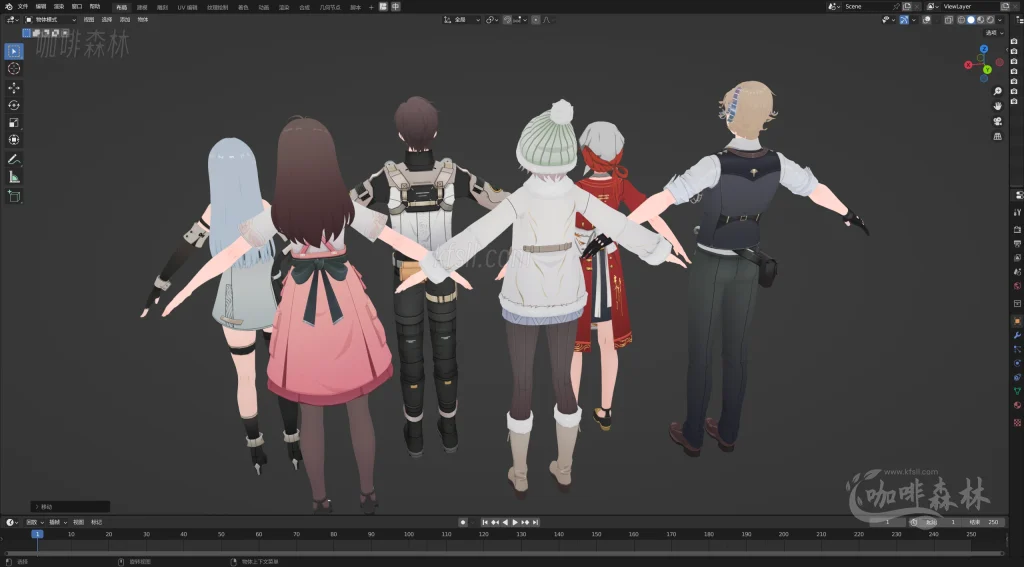Click the zoom magnifier viewport navigation icon
The height and width of the screenshot is (567, 1024).
[x=997, y=91]
